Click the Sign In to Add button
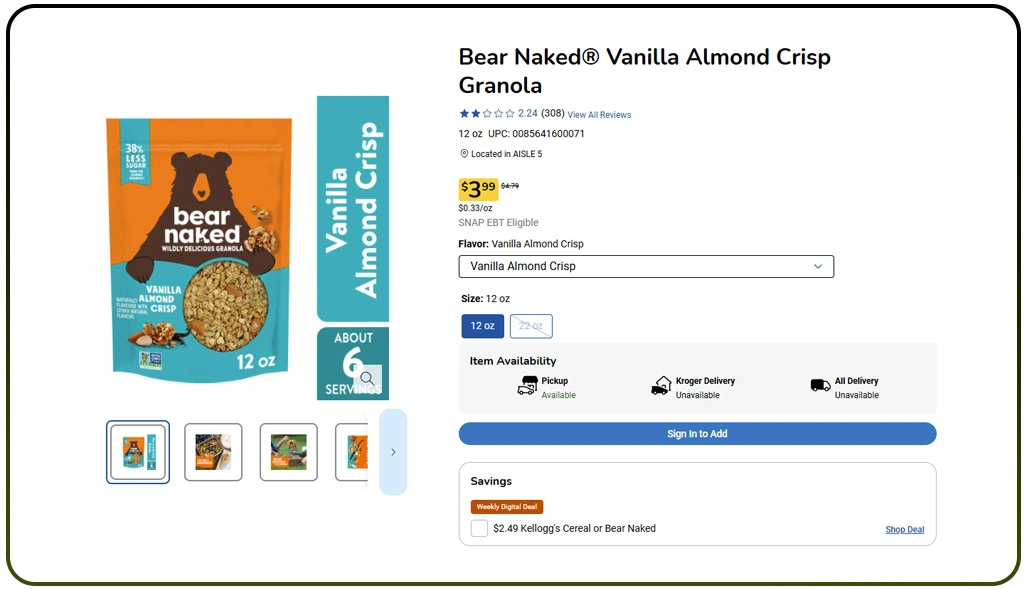 [697, 434]
